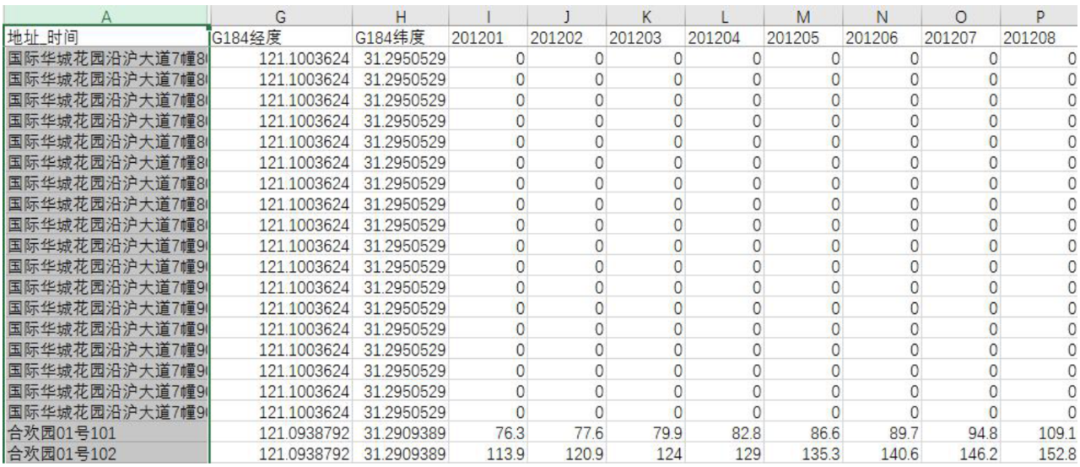1080x467 pixels.
Task: Select the 合欢园01号101 address cell
Action: tap(106, 433)
